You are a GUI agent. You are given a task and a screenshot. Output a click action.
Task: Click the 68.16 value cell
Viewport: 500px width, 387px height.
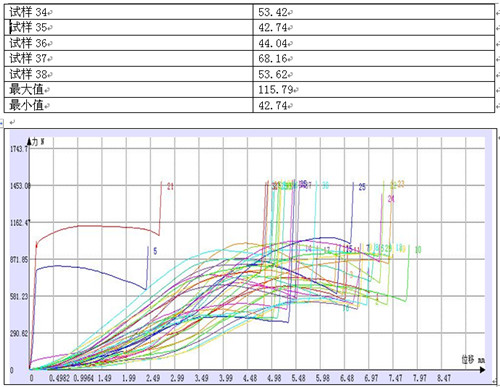pos(374,58)
